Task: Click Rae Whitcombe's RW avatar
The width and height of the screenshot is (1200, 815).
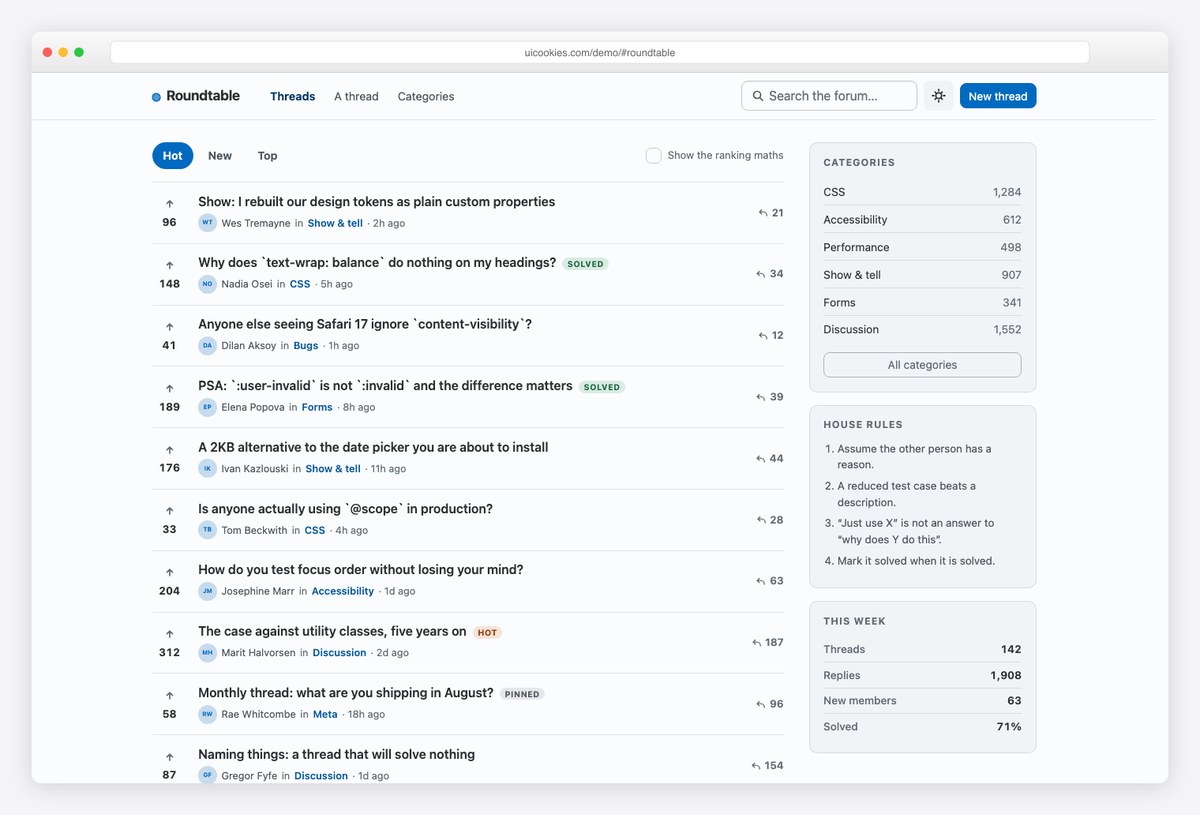Action: pyautogui.click(x=207, y=714)
